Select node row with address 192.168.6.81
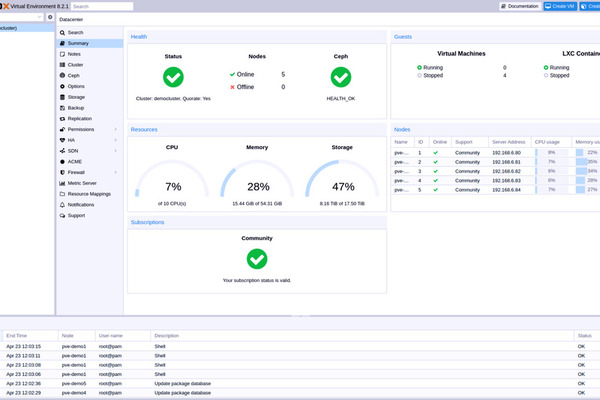 (496, 162)
